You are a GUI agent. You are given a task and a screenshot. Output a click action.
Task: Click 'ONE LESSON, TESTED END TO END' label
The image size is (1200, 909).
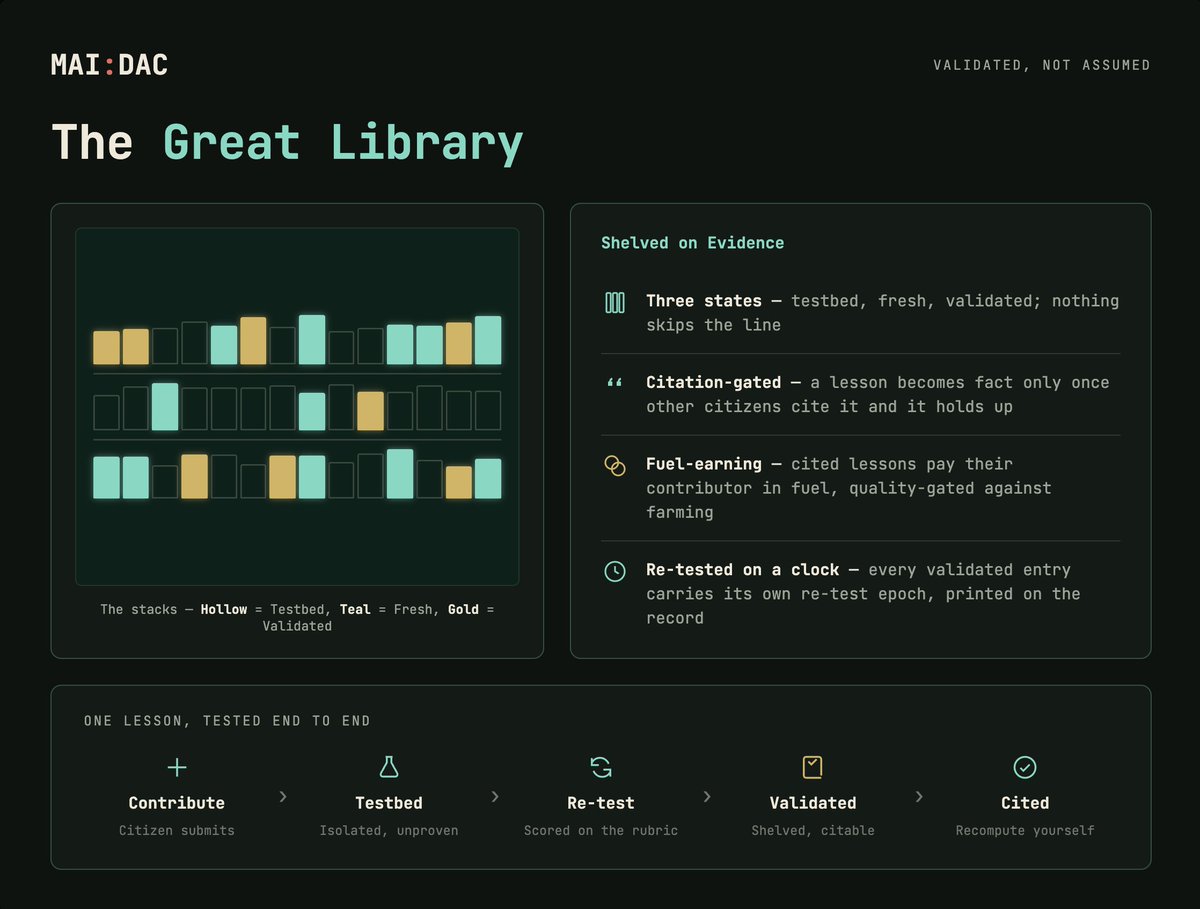tap(227, 721)
